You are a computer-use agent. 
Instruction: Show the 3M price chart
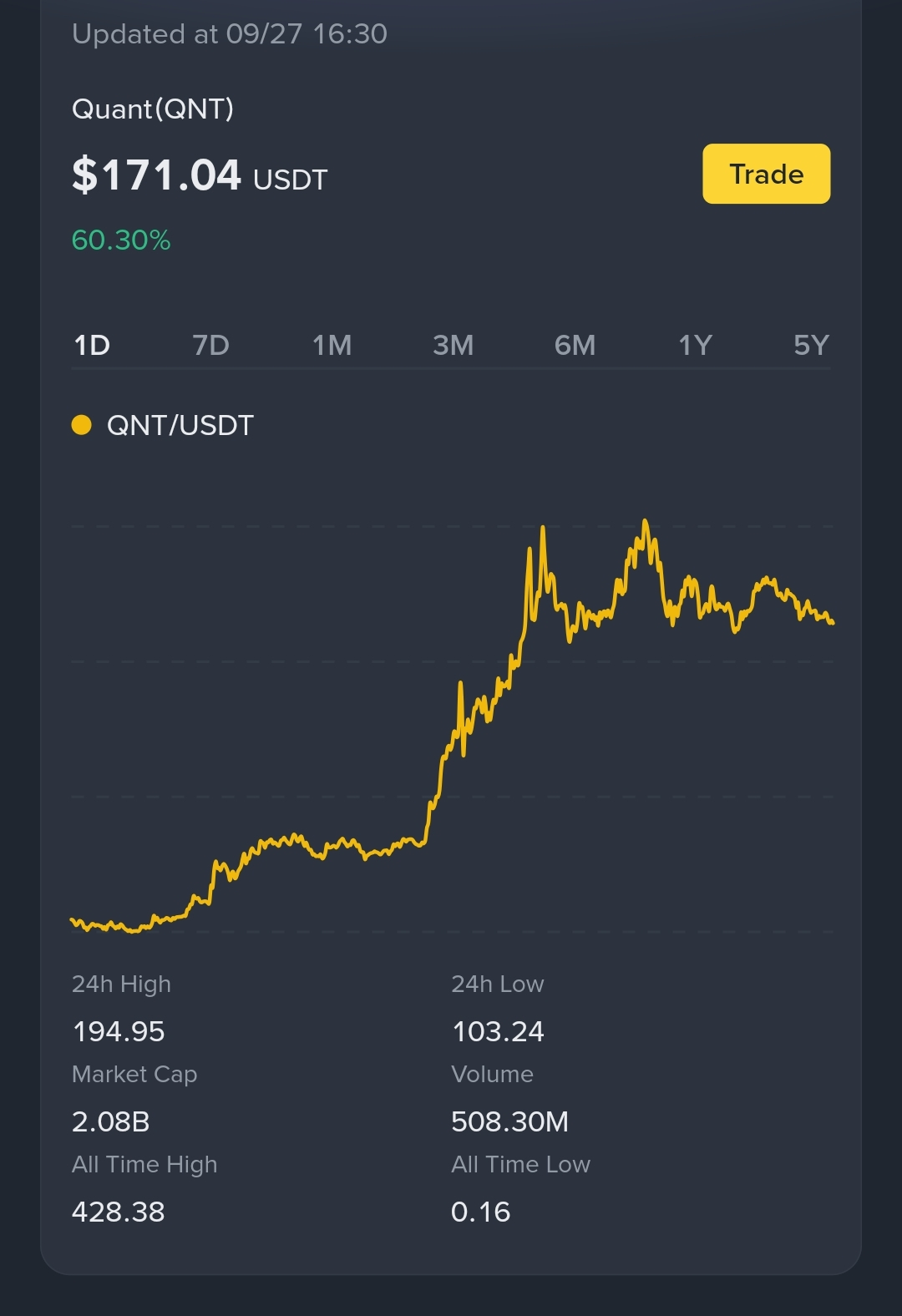tap(453, 345)
